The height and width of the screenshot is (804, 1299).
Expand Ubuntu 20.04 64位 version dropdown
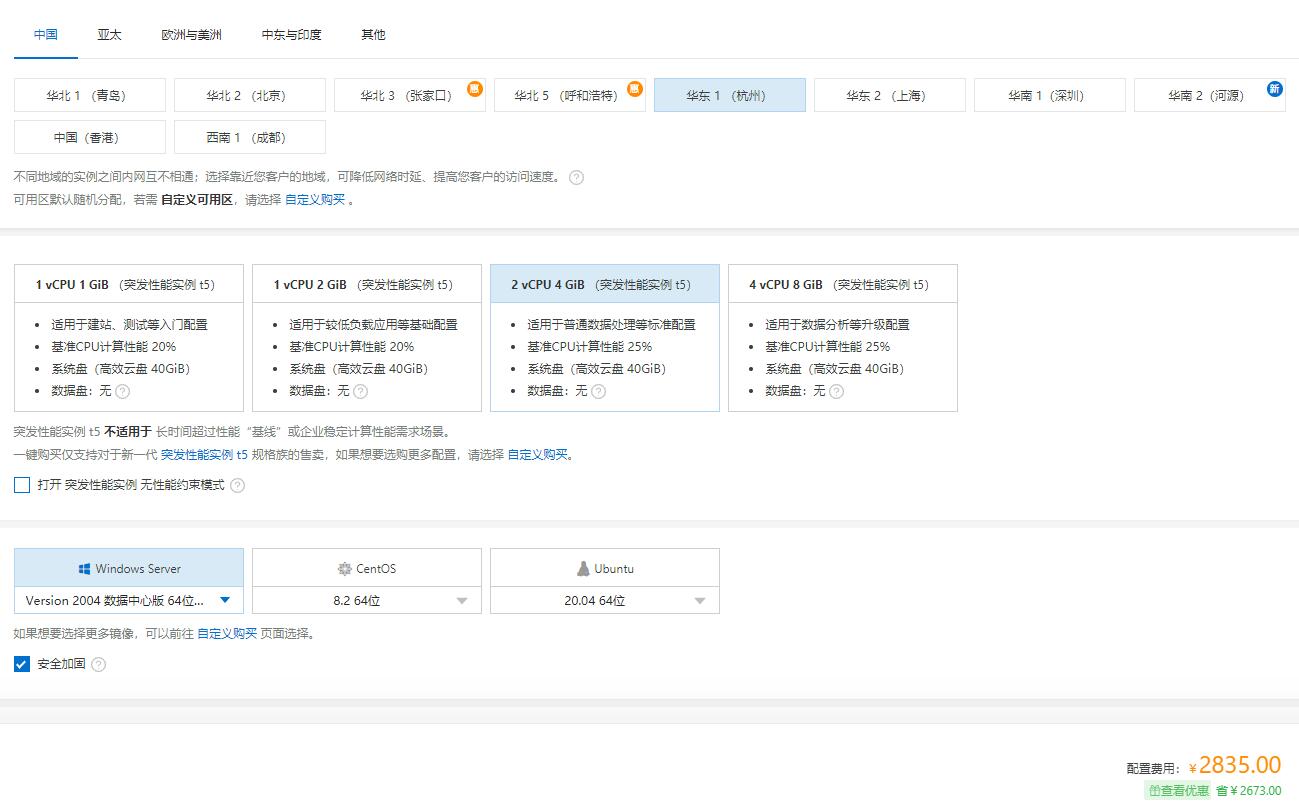pyautogui.click(x=605, y=600)
